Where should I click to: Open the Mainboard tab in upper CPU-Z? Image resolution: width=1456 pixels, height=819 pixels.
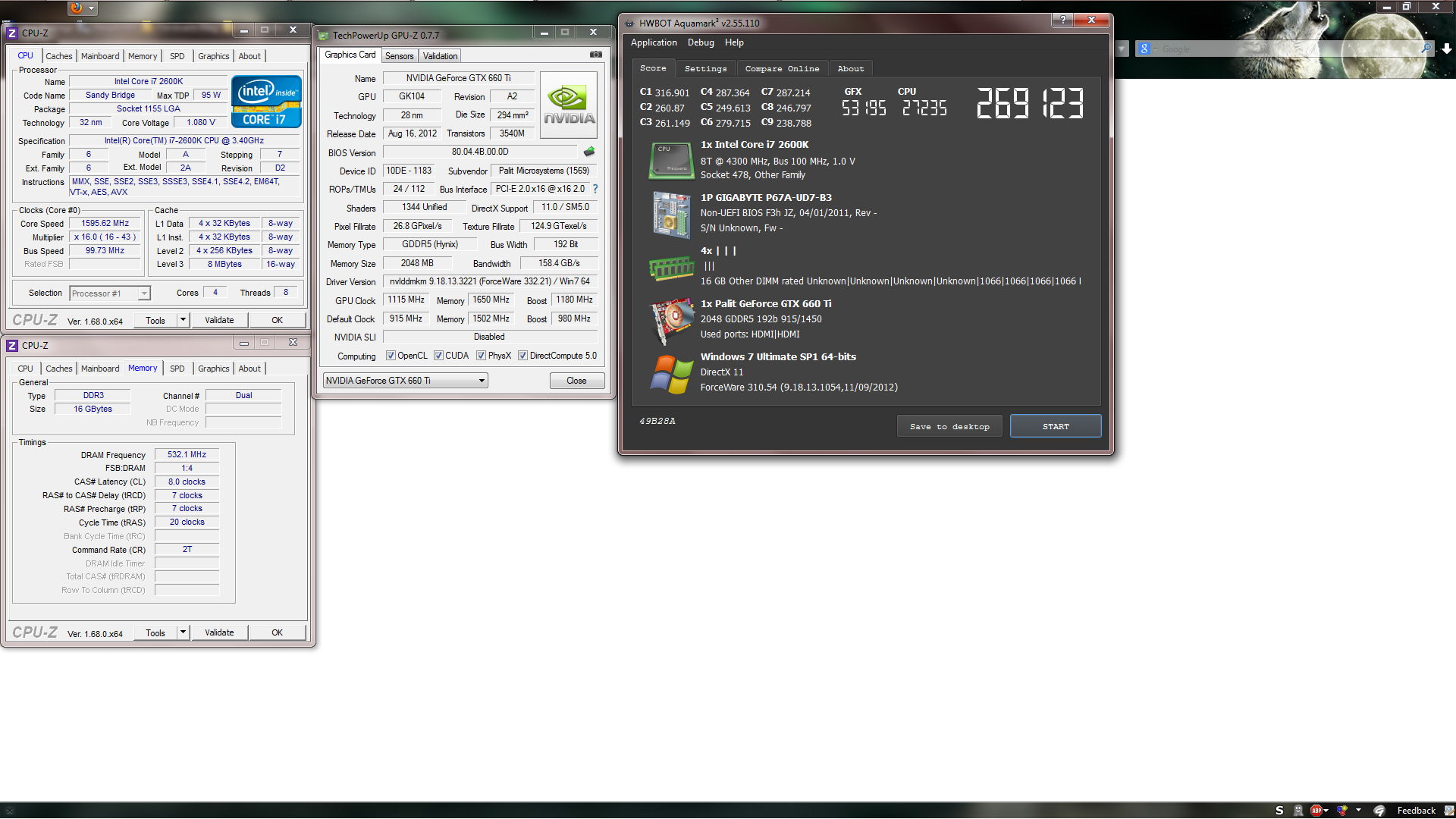[100, 56]
